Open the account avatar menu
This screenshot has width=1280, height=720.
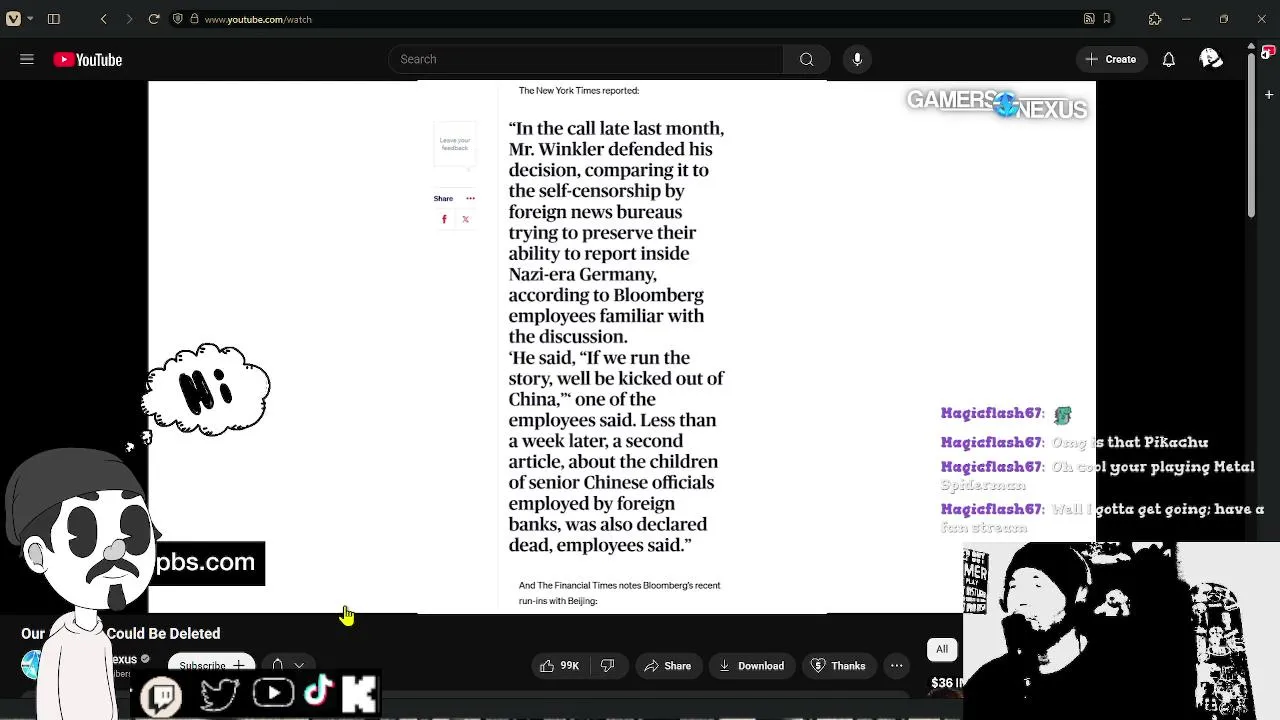[1211, 59]
